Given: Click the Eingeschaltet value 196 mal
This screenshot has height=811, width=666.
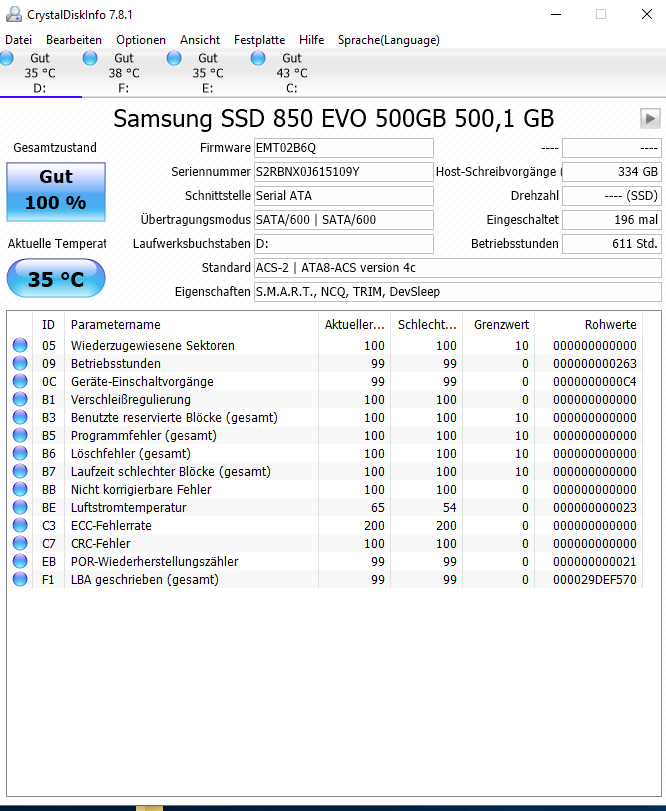Looking at the screenshot, I should pyautogui.click(x=612, y=220).
